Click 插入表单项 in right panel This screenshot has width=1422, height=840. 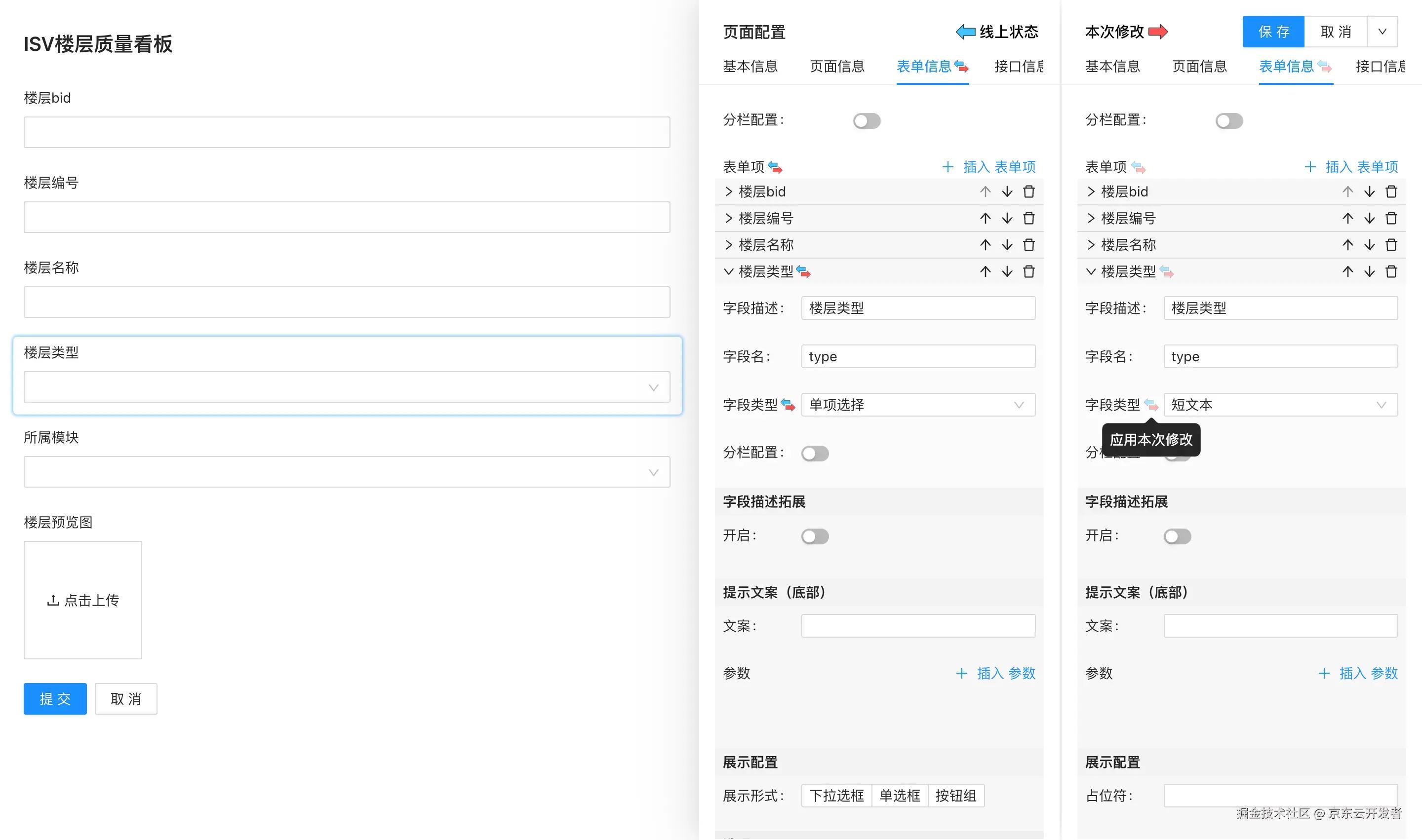(1352, 166)
